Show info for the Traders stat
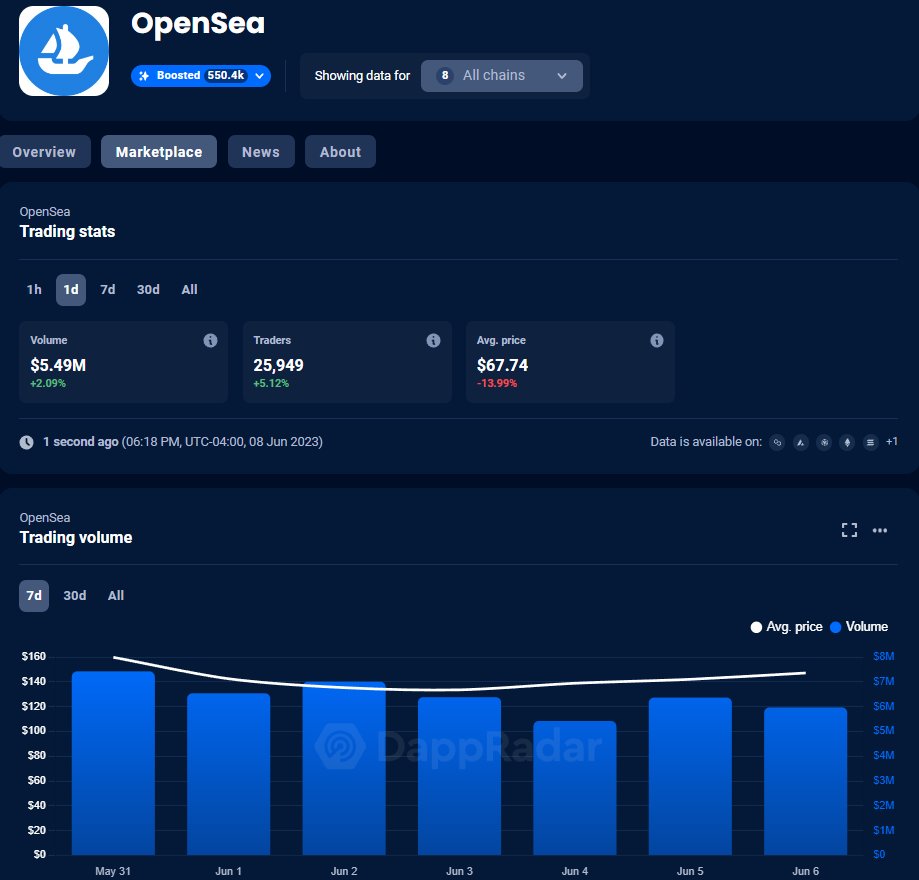Image resolution: width=919 pixels, height=880 pixels. pos(433,341)
